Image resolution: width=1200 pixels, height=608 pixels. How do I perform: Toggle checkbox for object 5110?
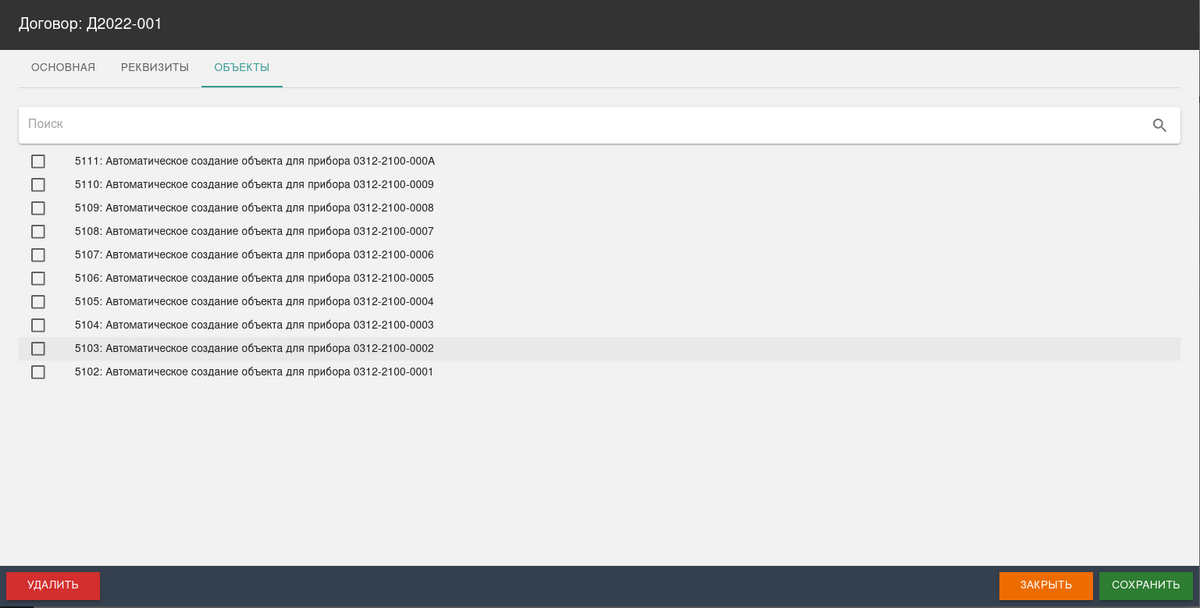pos(38,185)
